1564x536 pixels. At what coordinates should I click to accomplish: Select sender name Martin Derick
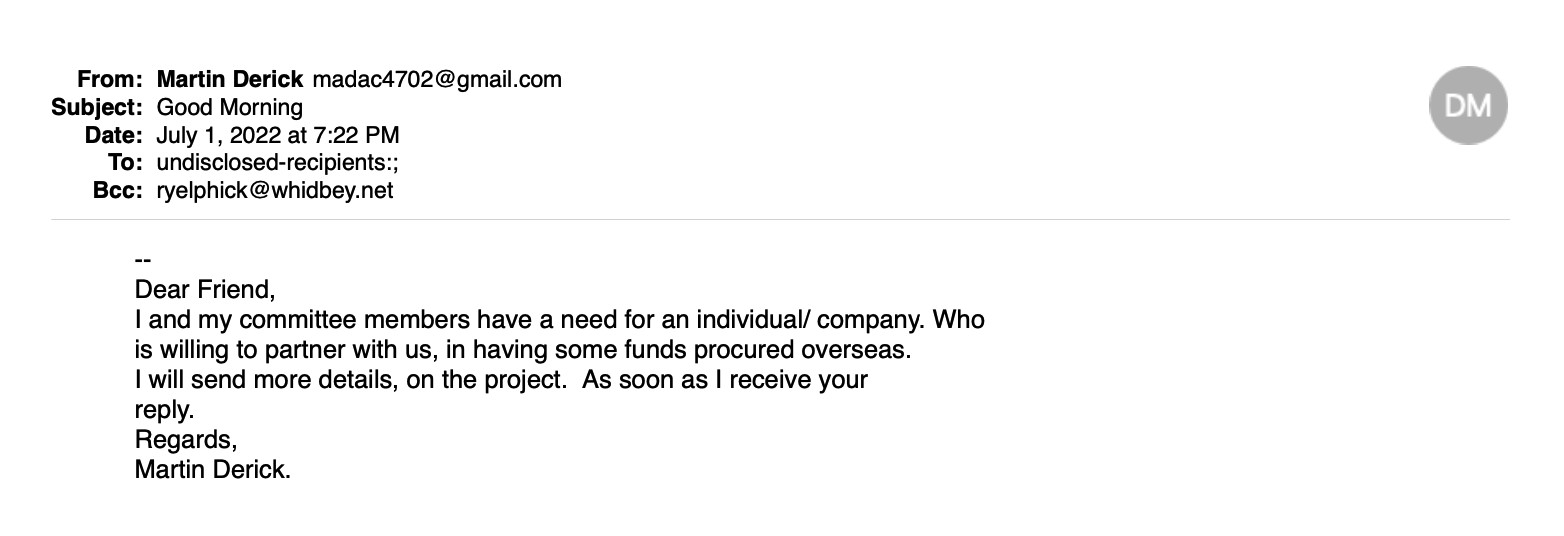pyautogui.click(x=230, y=79)
